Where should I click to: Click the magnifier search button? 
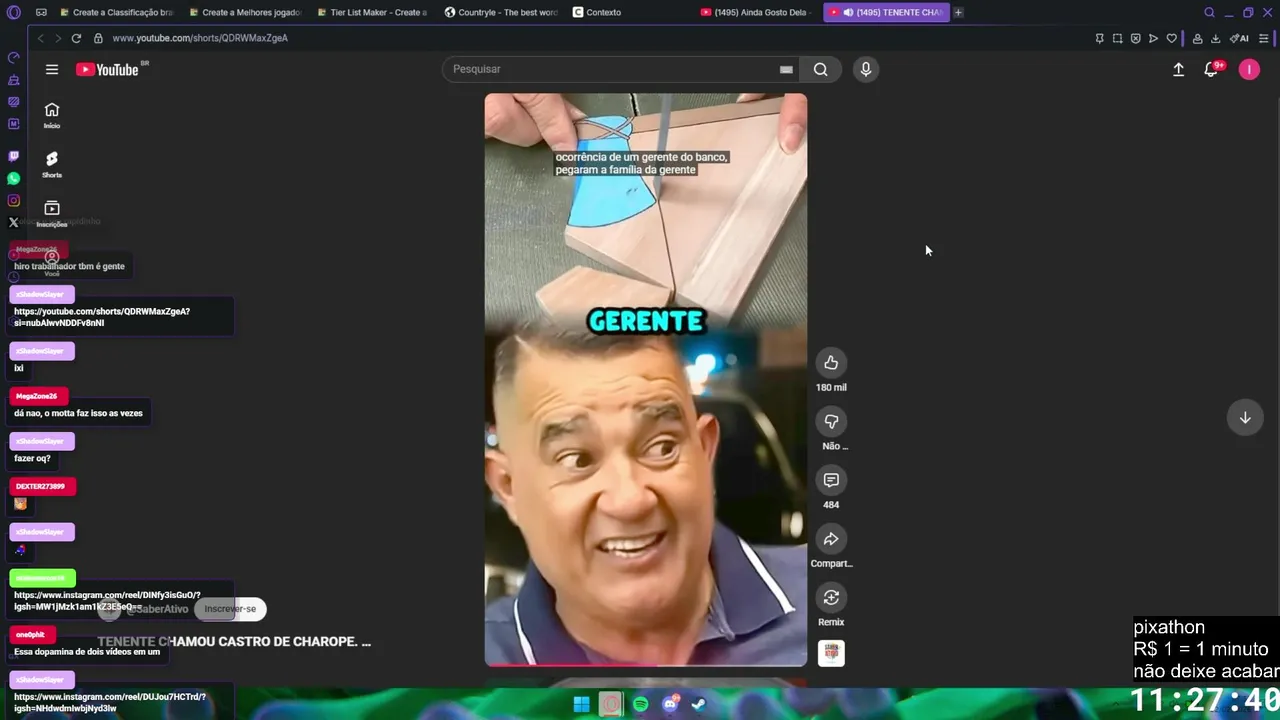coord(820,69)
